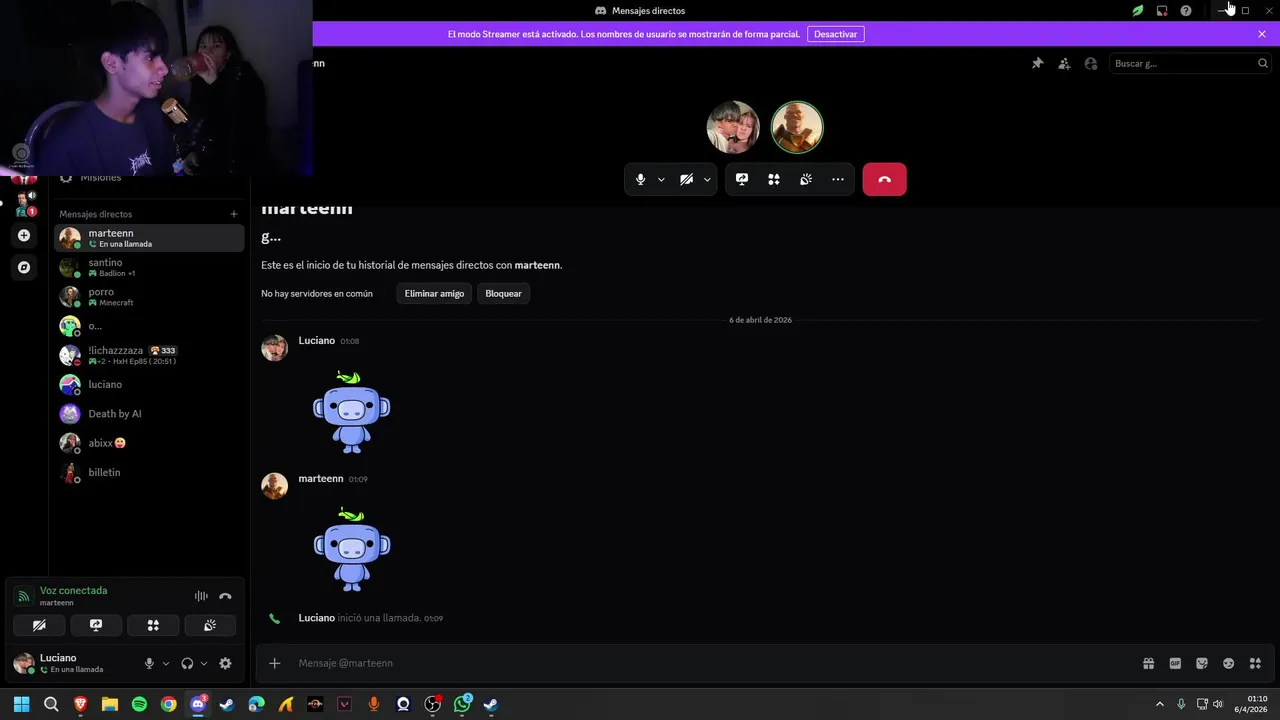This screenshot has height=720, width=1280.
Task: Click the Buscar search field
Action: [1190, 63]
